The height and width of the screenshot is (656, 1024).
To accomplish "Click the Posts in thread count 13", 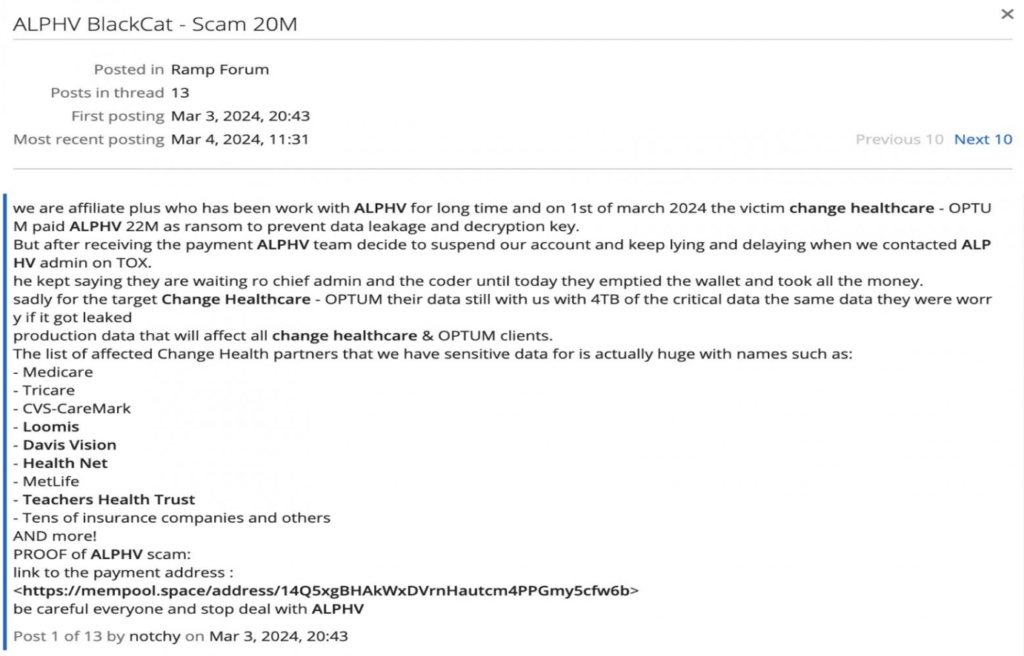I will (x=180, y=93).
